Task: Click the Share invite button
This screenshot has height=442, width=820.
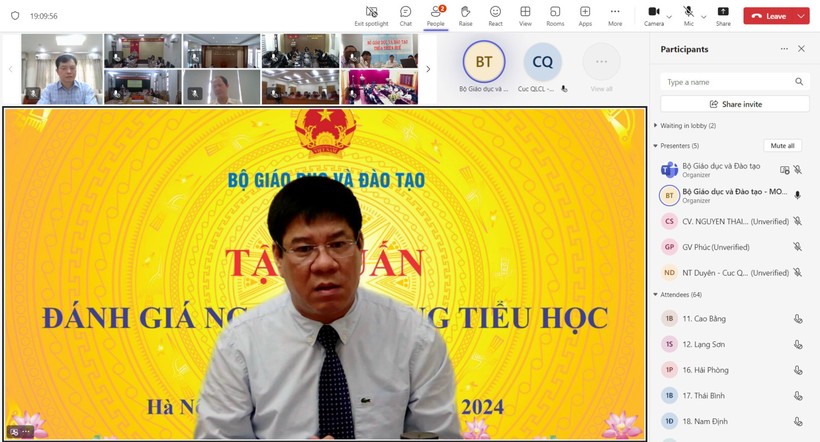Action: click(735, 104)
